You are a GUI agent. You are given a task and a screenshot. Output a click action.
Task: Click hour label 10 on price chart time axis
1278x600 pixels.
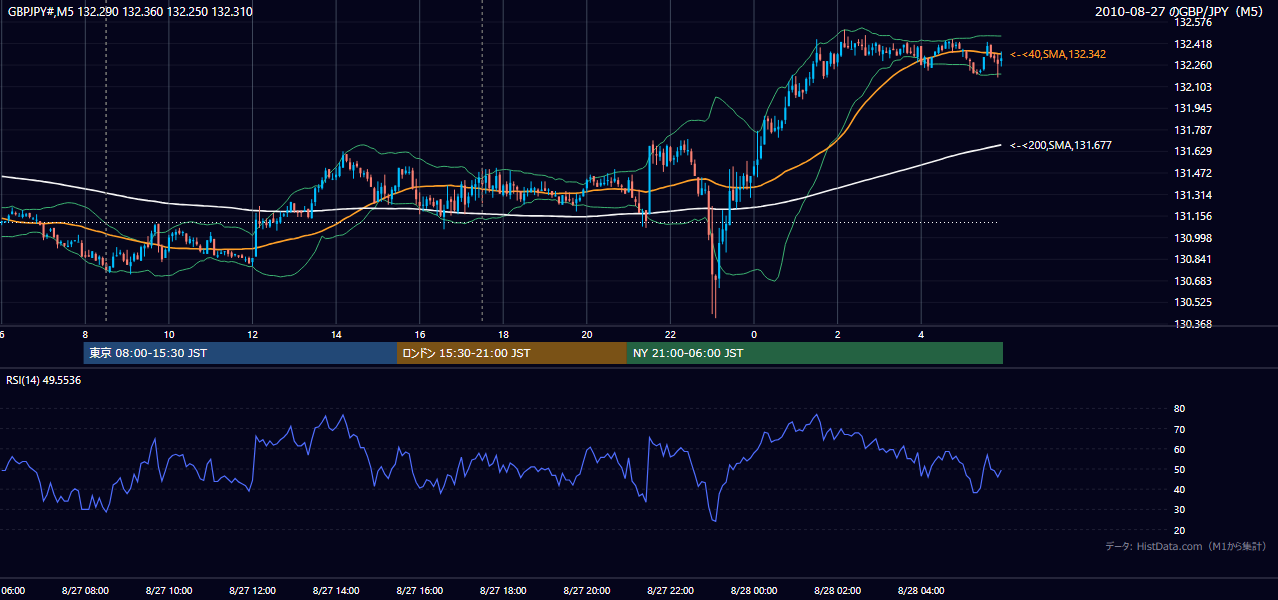170,335
